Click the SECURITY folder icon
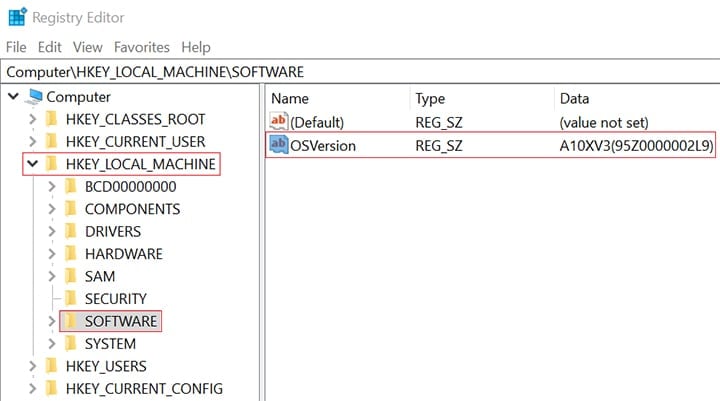Viewport: 720px width, 401px height. point(71,299)
